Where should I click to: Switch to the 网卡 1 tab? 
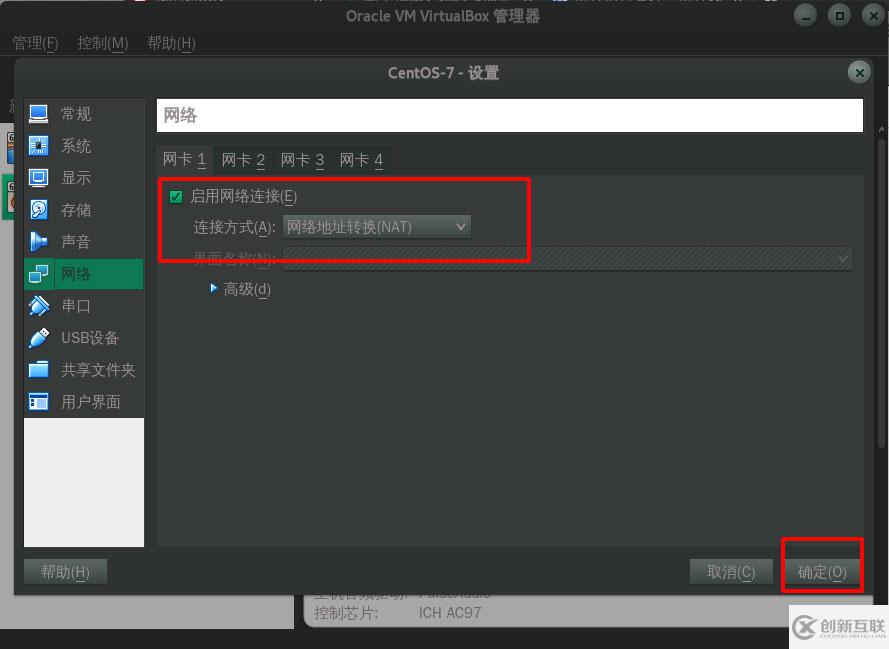pyautogui.click(x=184, y=160)
